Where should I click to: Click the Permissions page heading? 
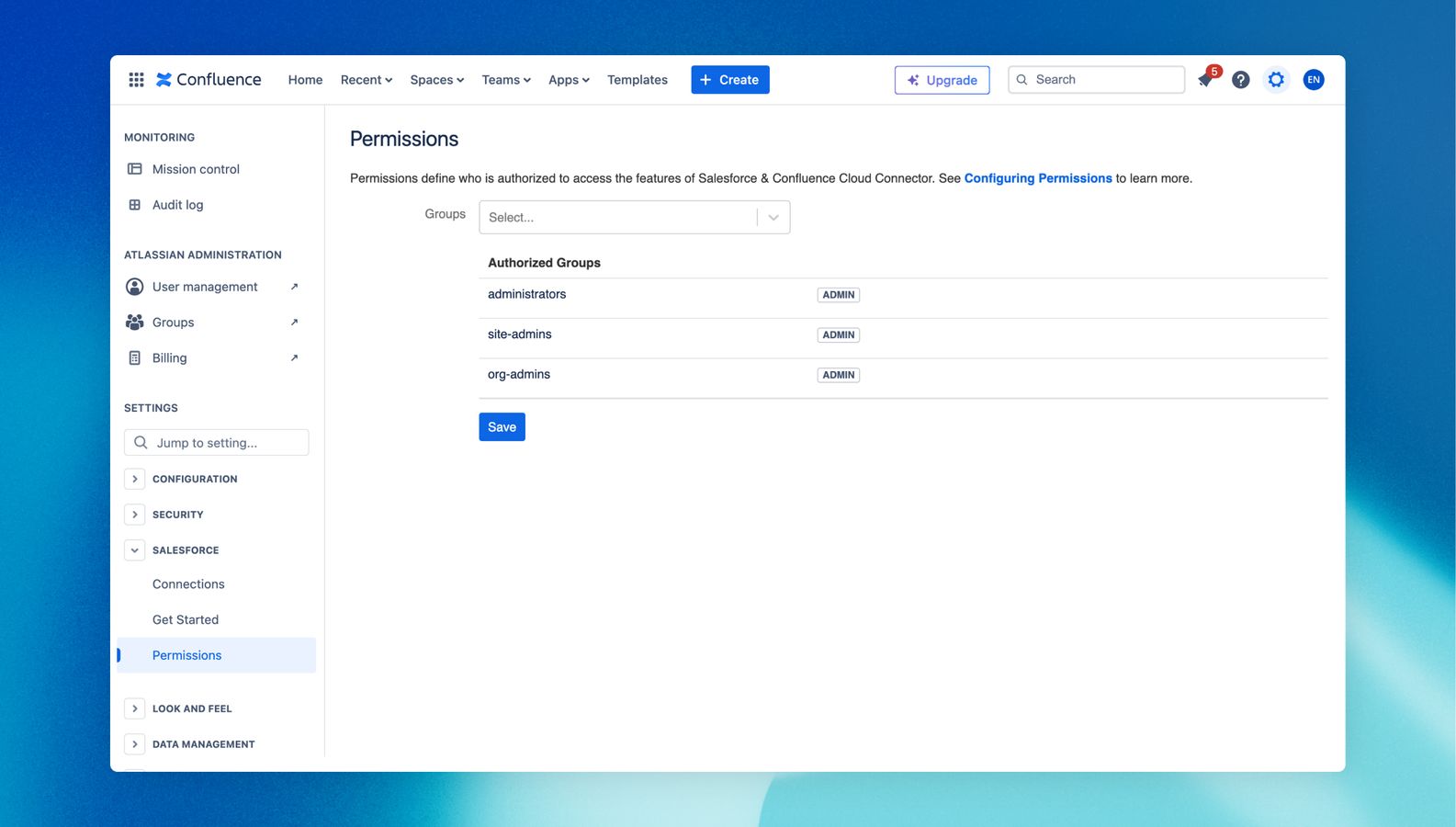click(x=404, y=139)
